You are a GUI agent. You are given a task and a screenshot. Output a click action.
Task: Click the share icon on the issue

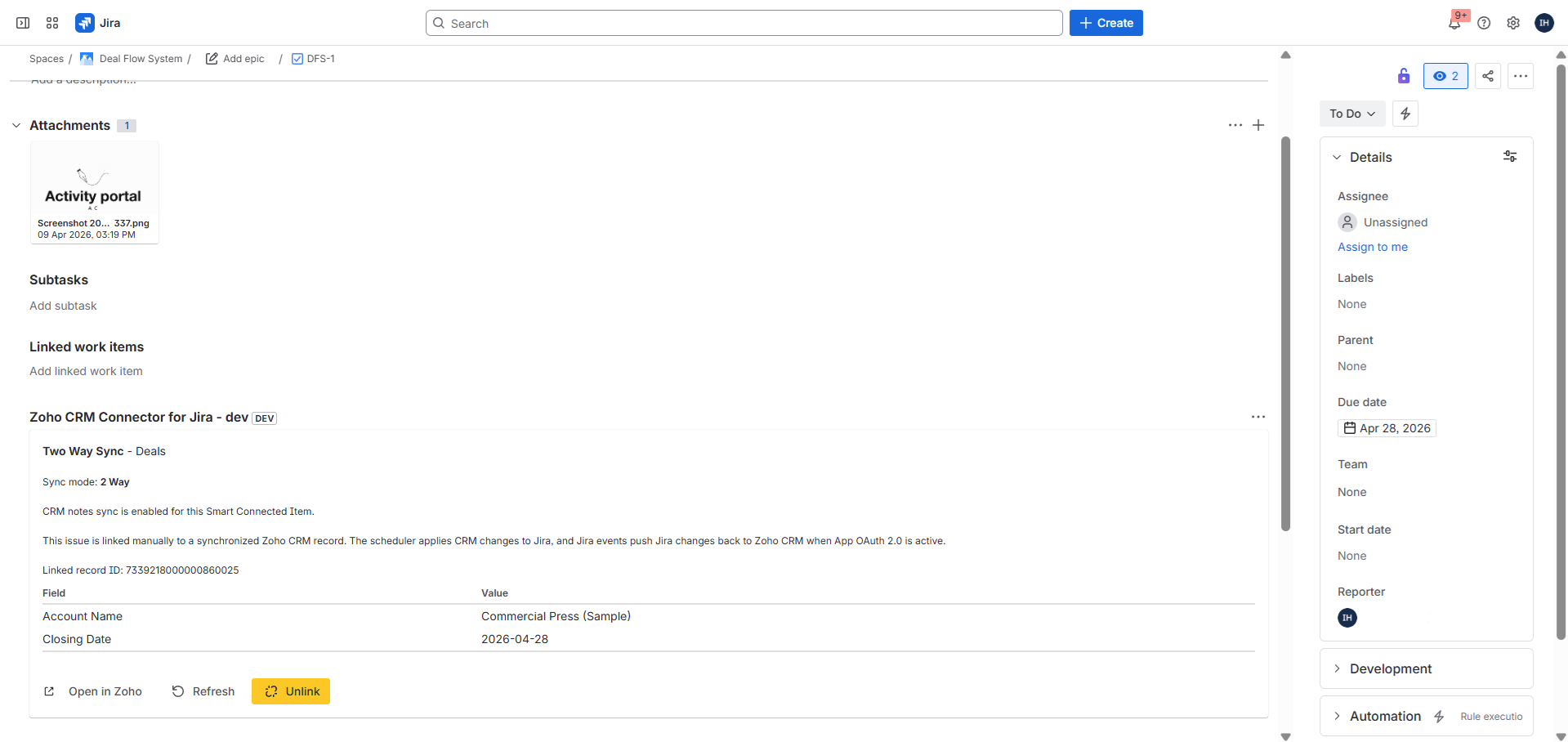point(1487,76)
